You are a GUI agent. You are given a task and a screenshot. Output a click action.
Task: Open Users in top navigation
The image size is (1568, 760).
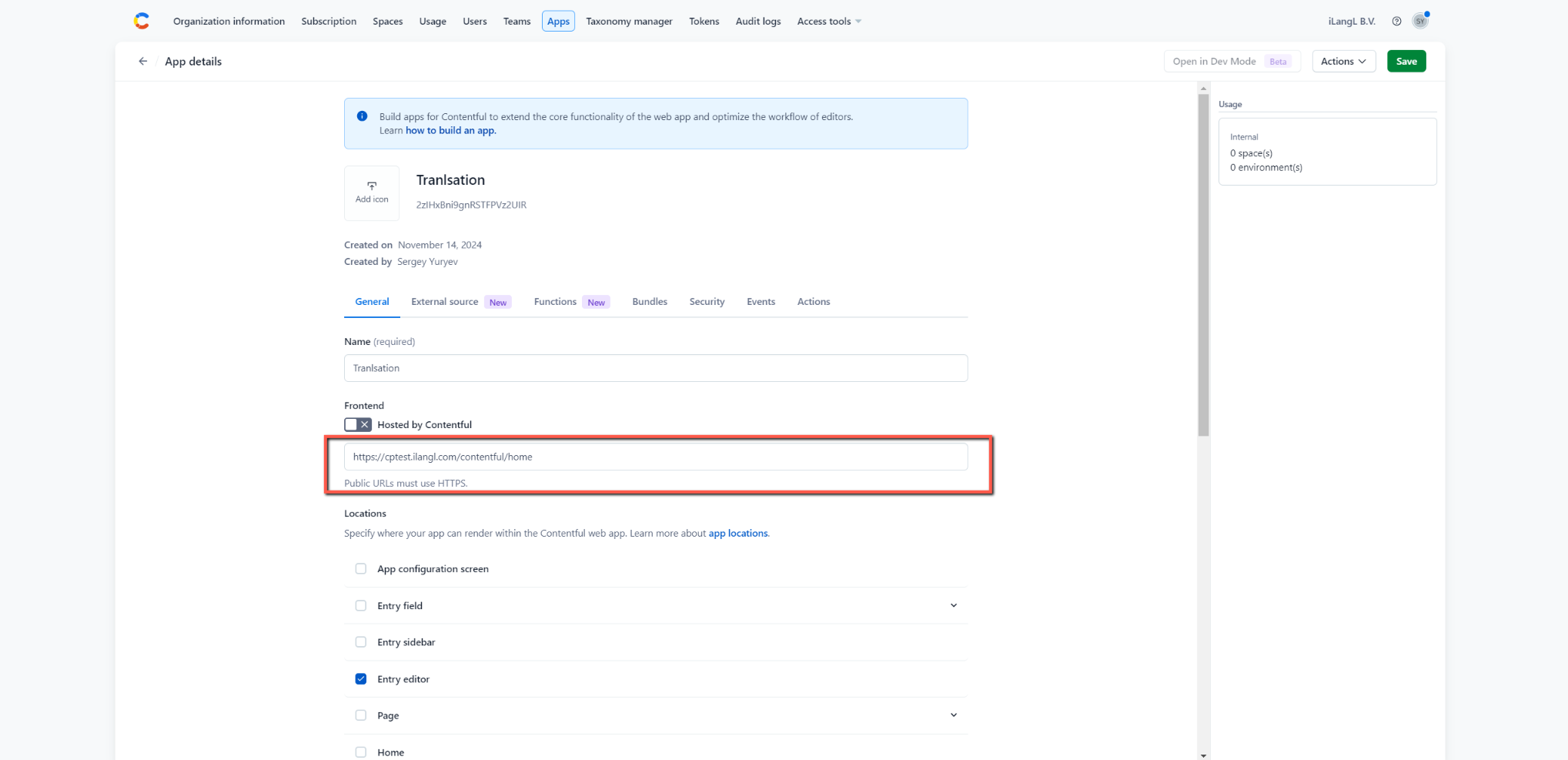click(x=475, y=22)
